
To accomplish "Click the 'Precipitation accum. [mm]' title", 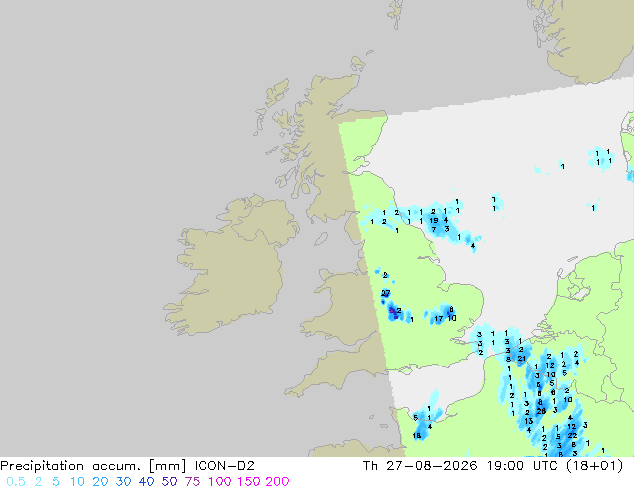I will (x=93, y=466).
